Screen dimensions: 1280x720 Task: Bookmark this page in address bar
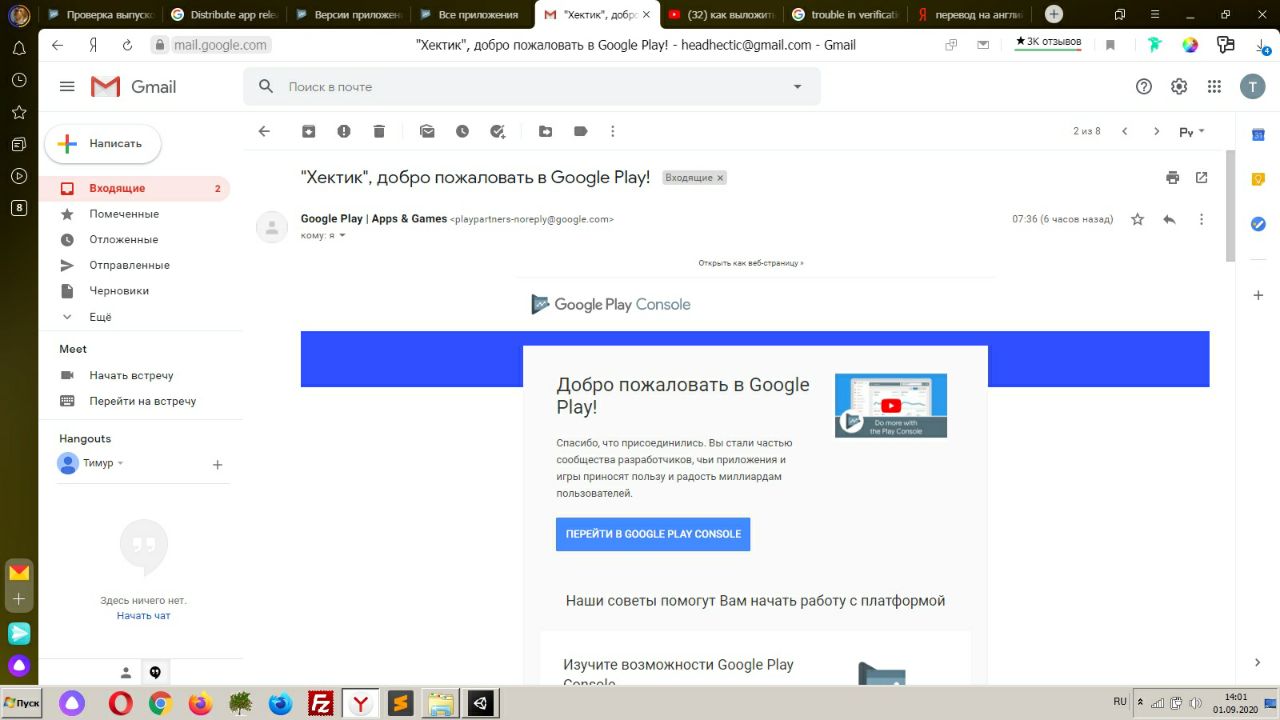1110,45
